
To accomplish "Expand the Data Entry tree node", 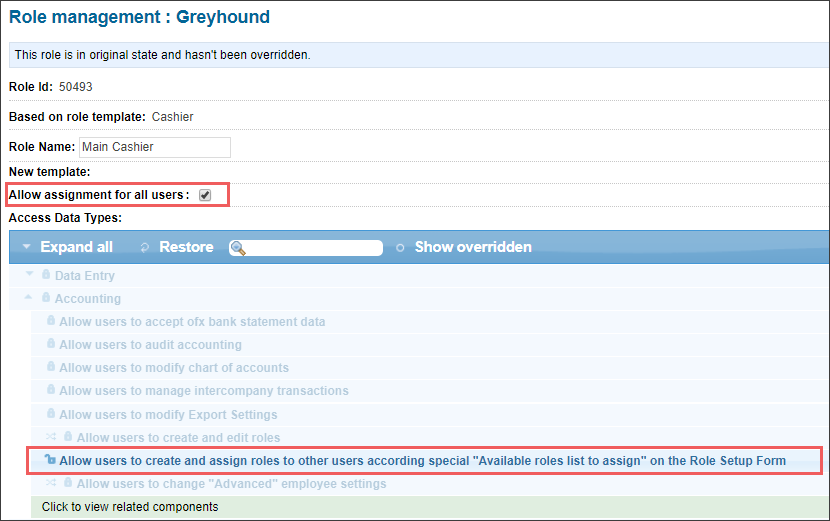I will pyautogui.click(x=30, y=274).
